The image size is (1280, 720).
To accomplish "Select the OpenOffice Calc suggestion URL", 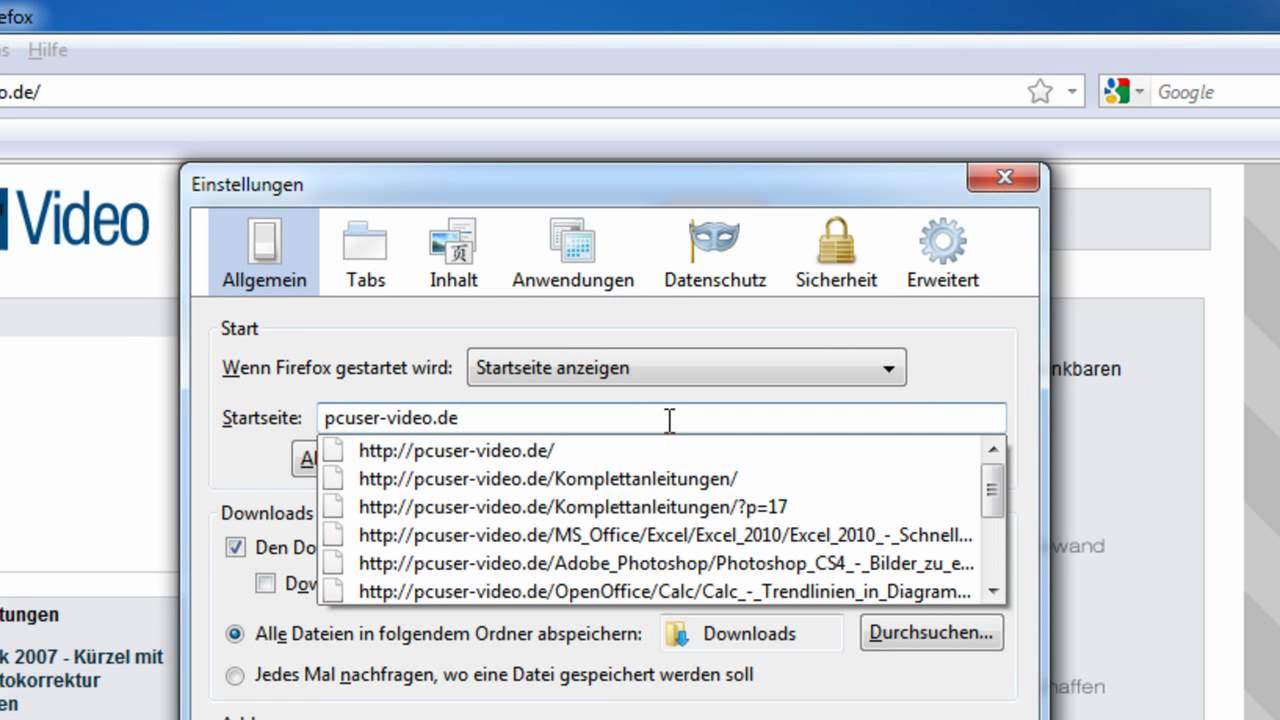I will click(648, 591).
